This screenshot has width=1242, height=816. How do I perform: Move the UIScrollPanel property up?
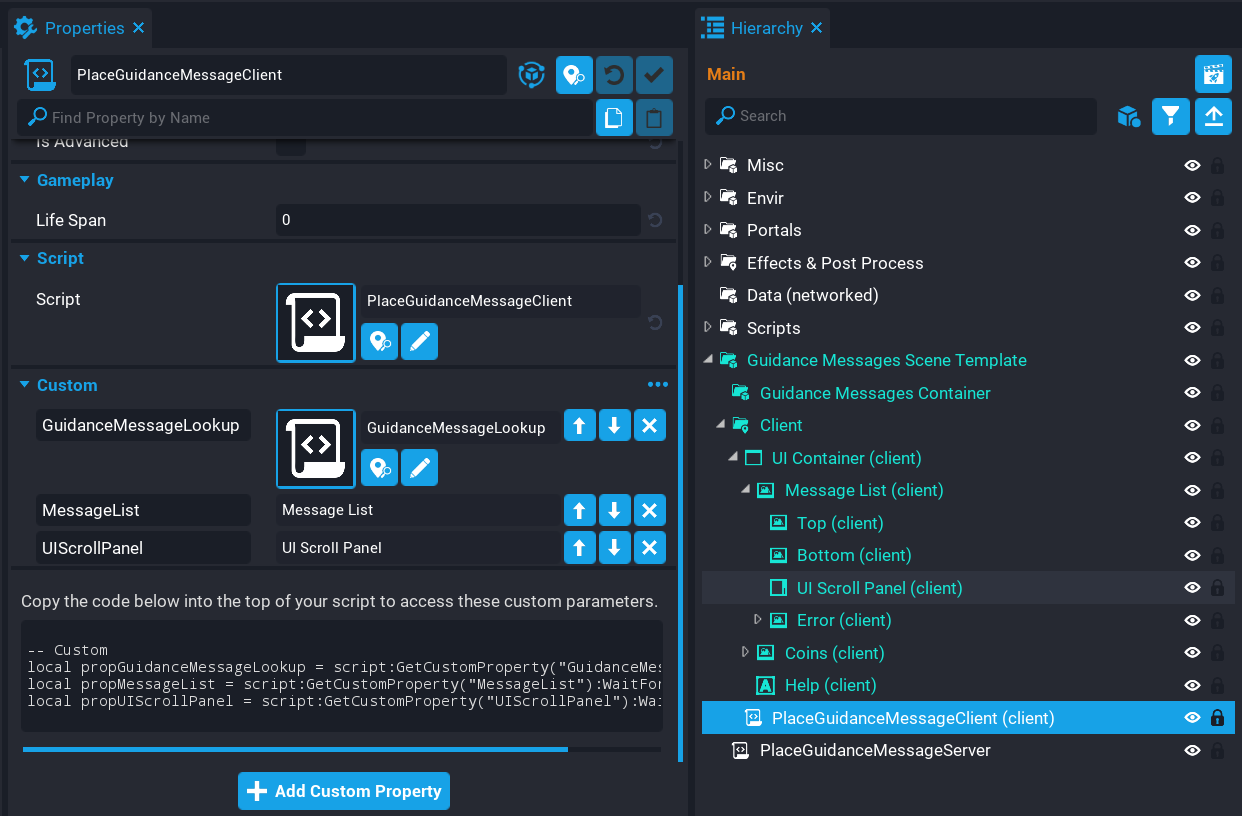point(579,548)
